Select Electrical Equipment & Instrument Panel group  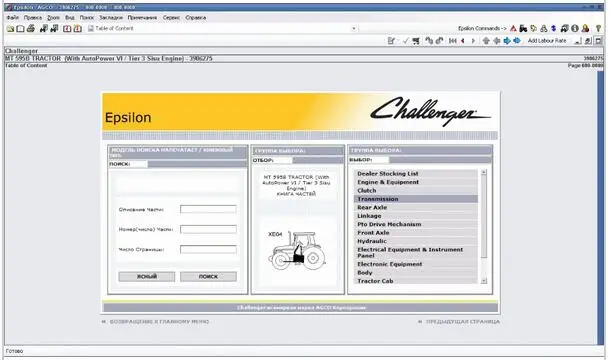pos(415,253)
